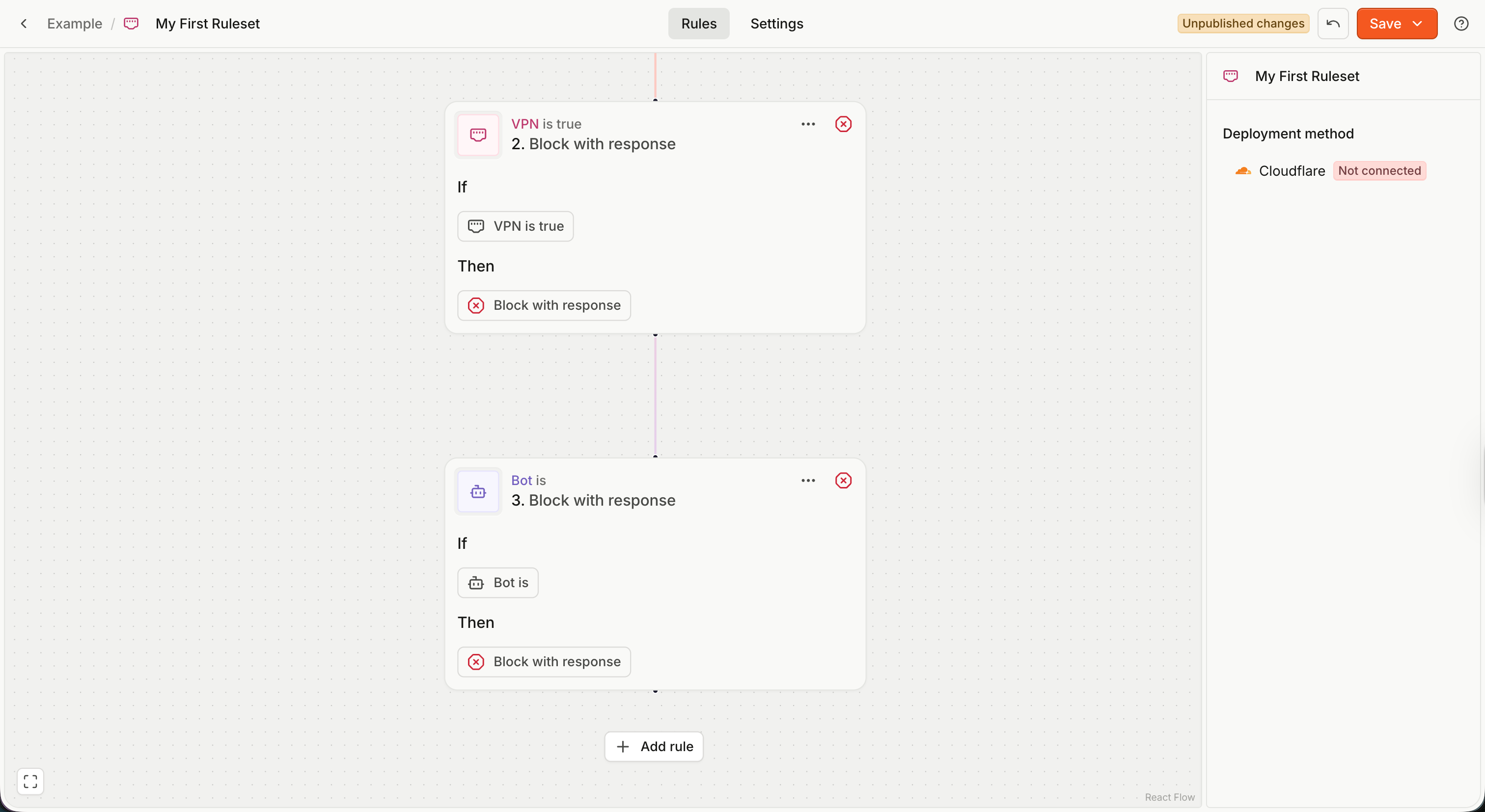Click red block icon on rule 2
Screen dimensions: 1485x812
843,124
